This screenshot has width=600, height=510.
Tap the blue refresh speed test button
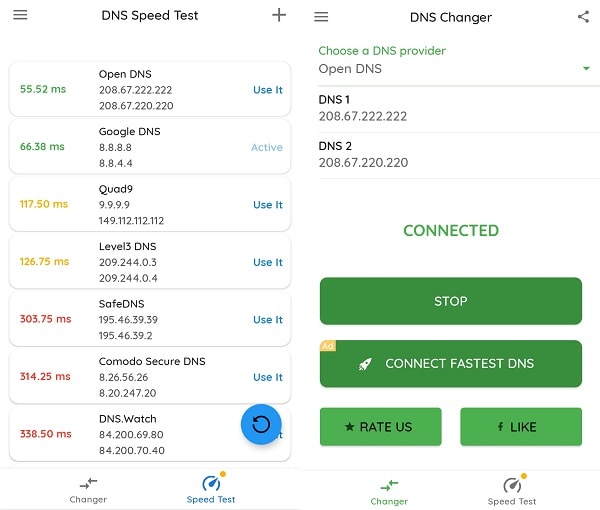click(261, 424)
